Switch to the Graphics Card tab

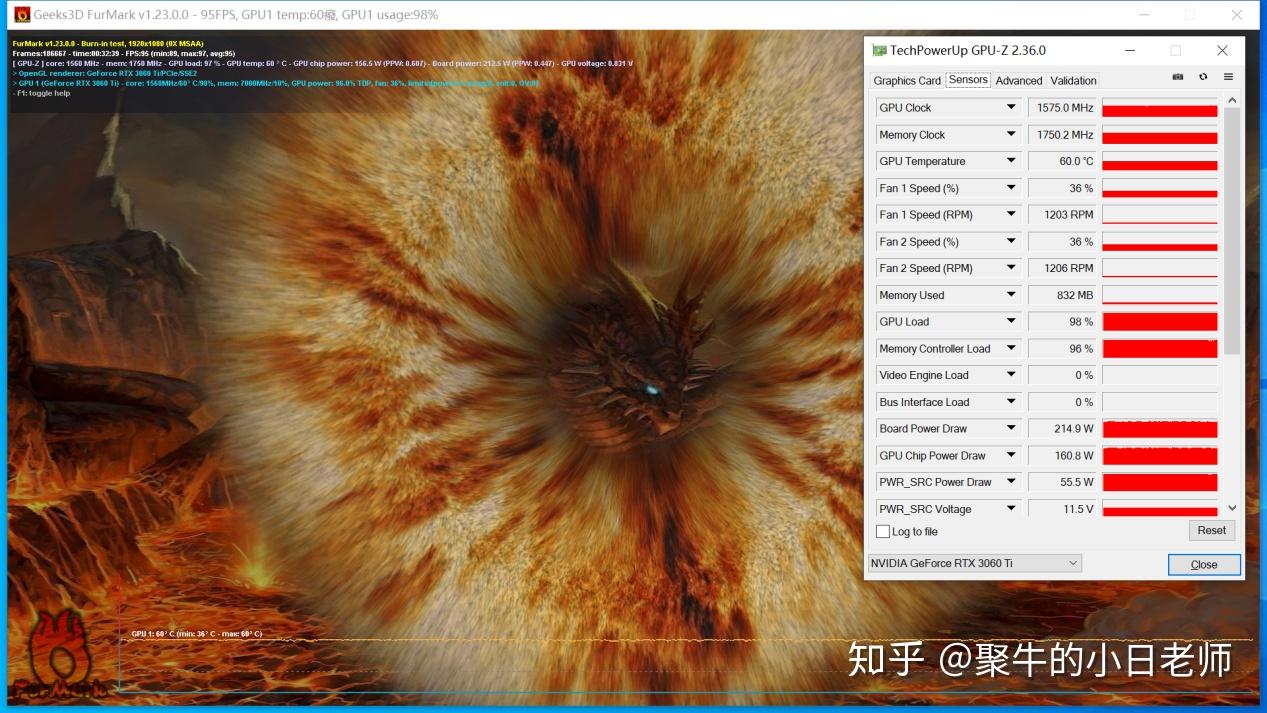[x=907, y=80]
